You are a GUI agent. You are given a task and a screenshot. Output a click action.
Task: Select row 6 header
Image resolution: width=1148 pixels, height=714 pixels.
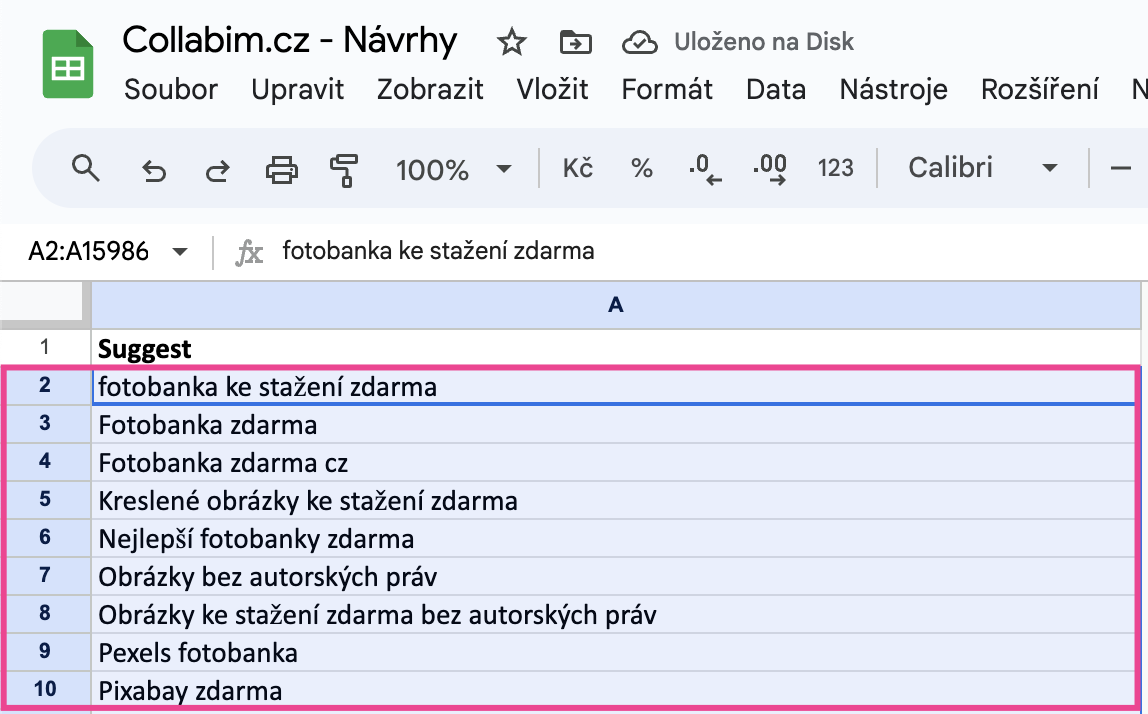45,538
